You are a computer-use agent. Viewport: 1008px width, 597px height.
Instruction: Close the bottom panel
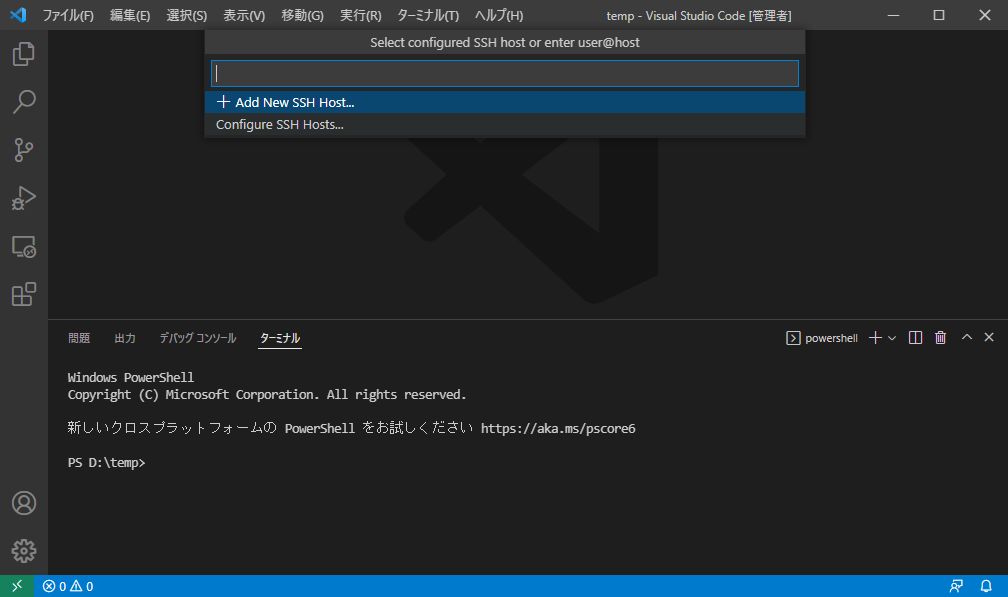coord(989,337)
